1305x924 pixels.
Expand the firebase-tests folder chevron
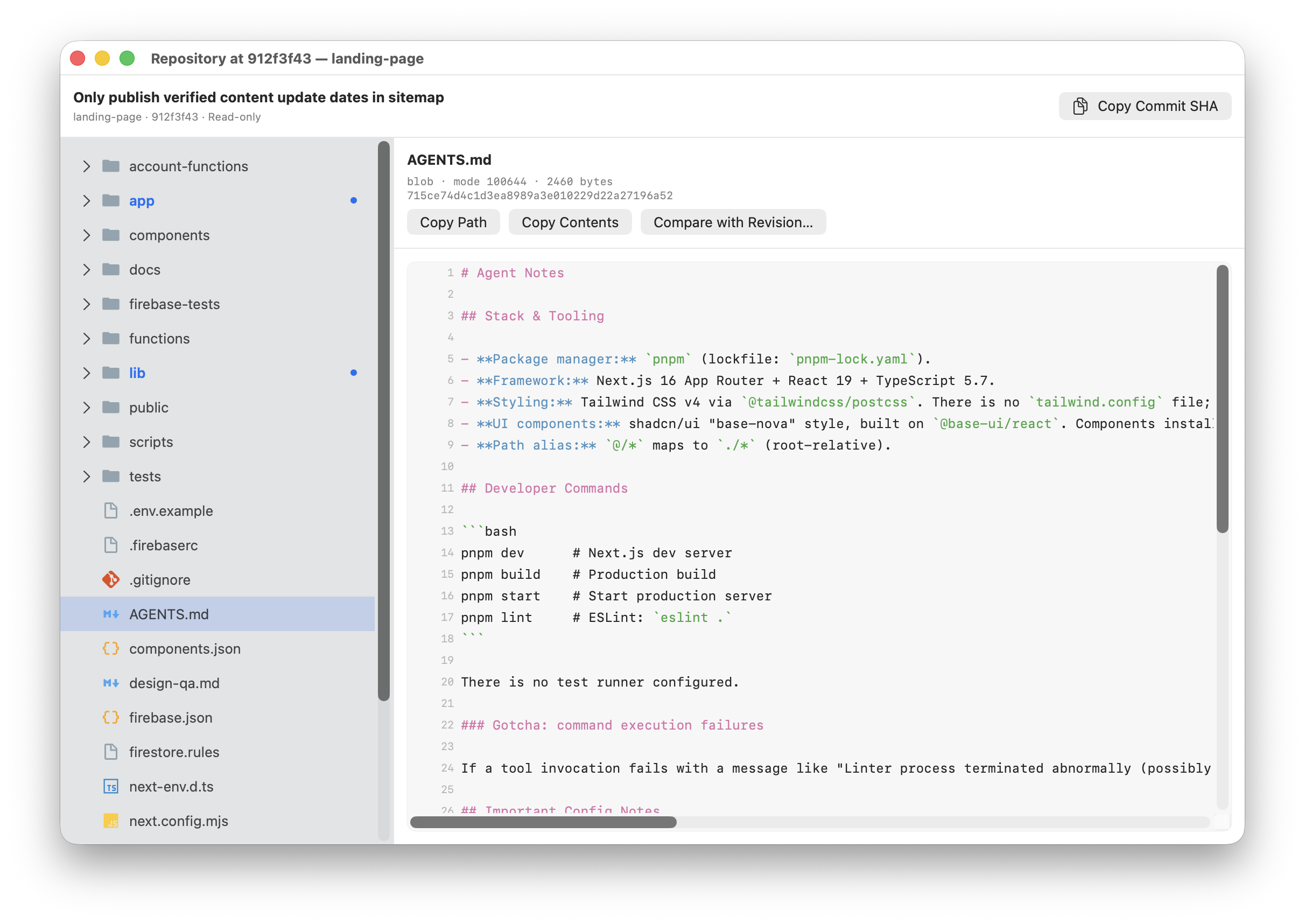pos(87,304)
